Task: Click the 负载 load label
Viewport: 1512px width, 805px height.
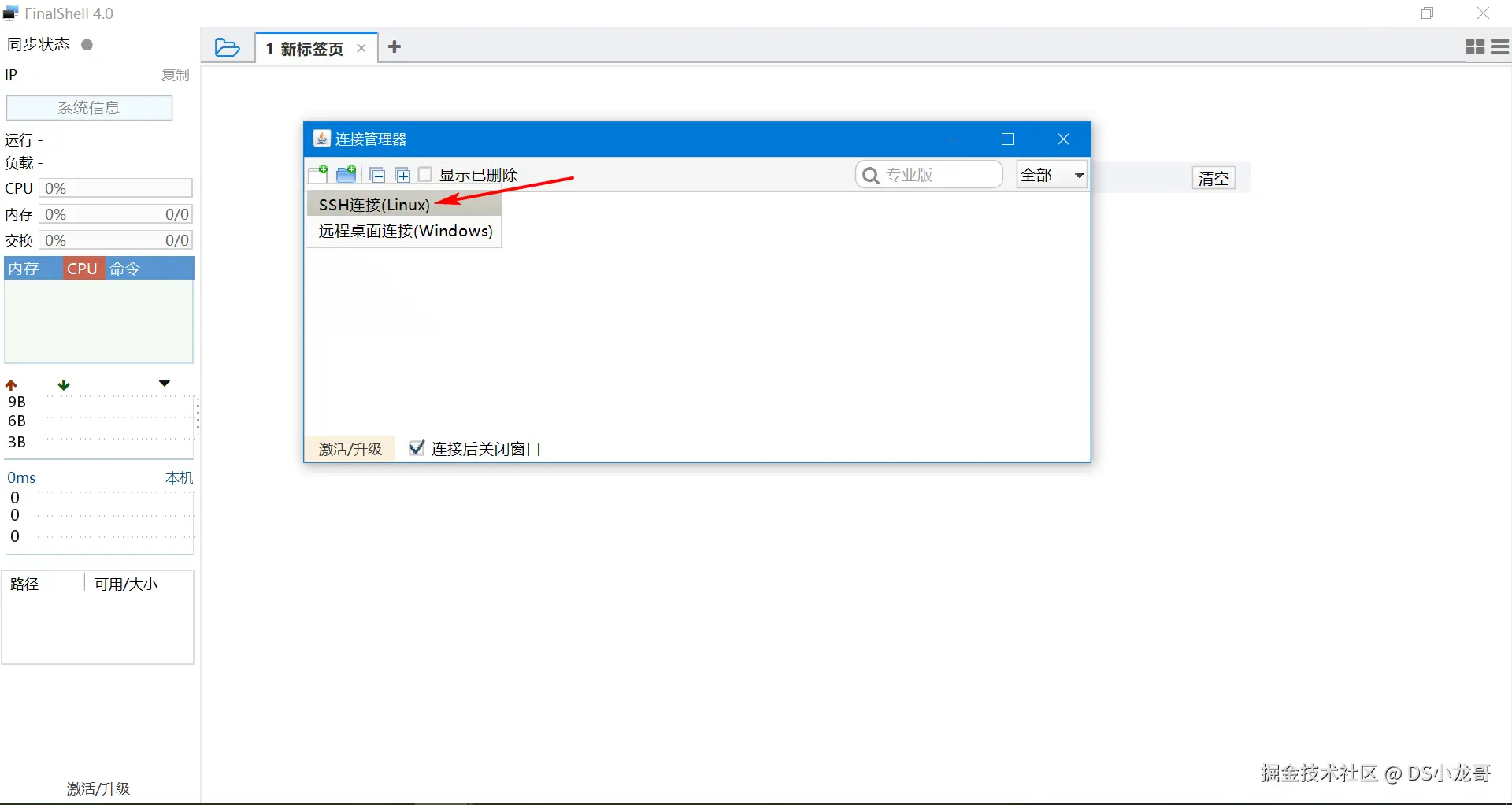Action: pos(24,163)
